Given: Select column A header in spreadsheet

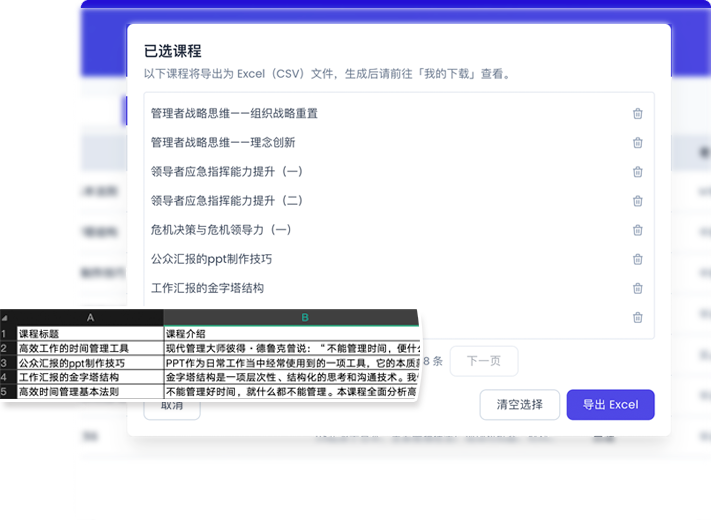Looking at the screenshot, I should coord(90,318).
